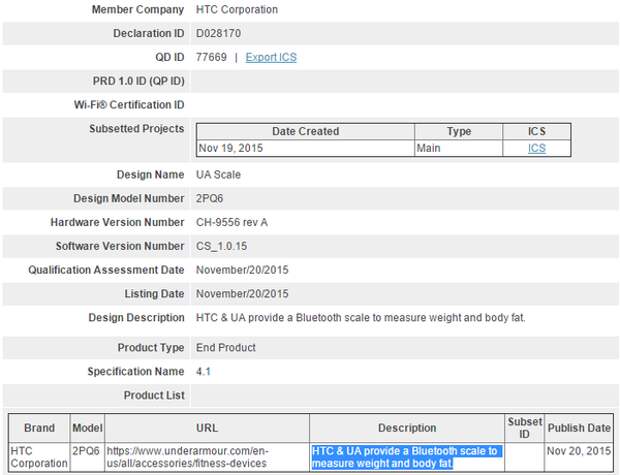Click the Description column header
This screenshot has width=620, height=475.
point(407,428)
